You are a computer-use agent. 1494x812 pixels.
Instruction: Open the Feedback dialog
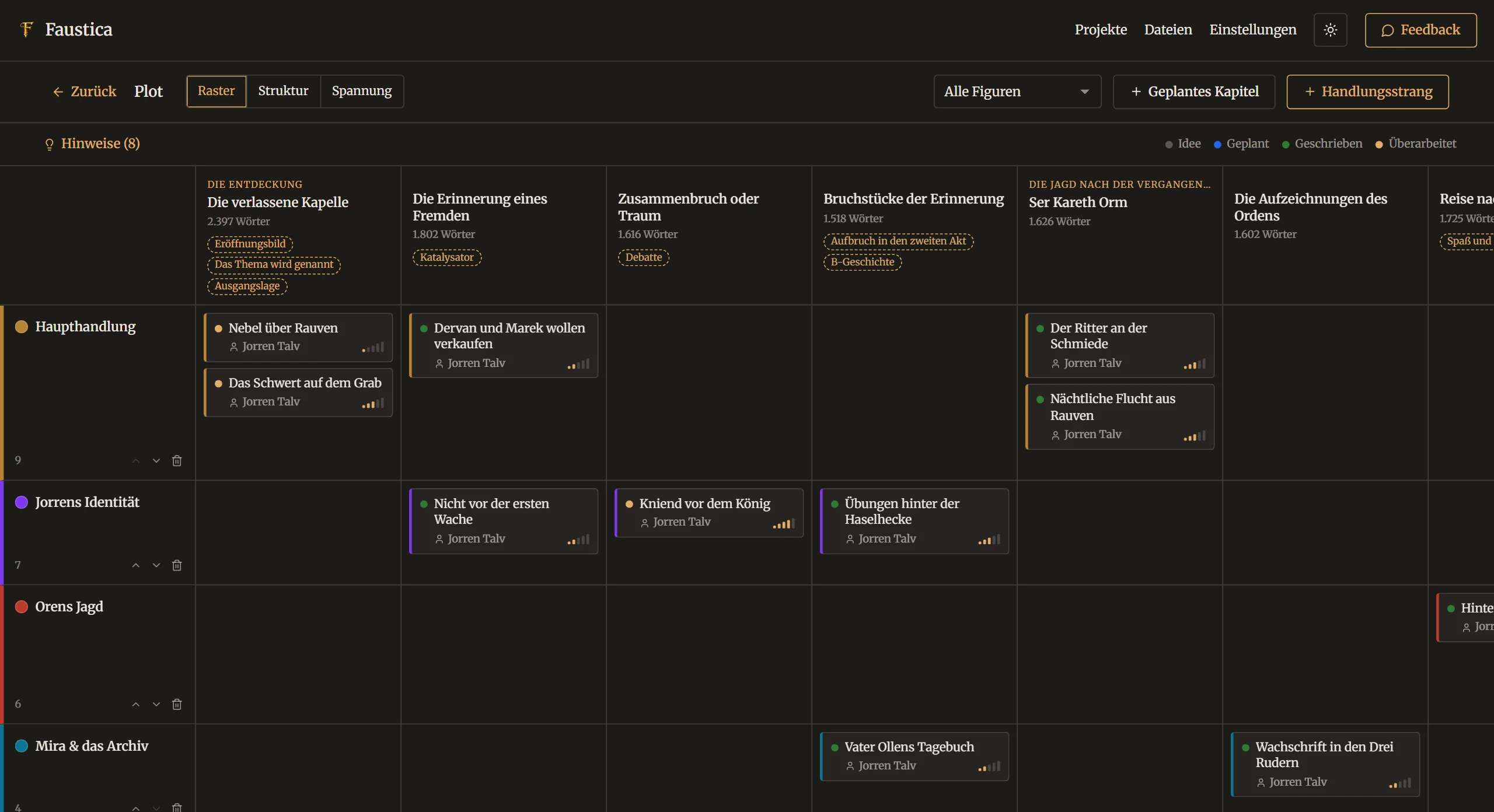click(1420, 30)
